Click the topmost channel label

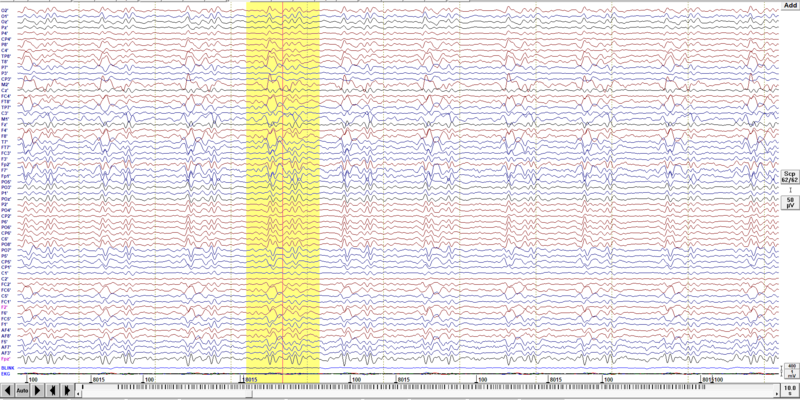5,10
